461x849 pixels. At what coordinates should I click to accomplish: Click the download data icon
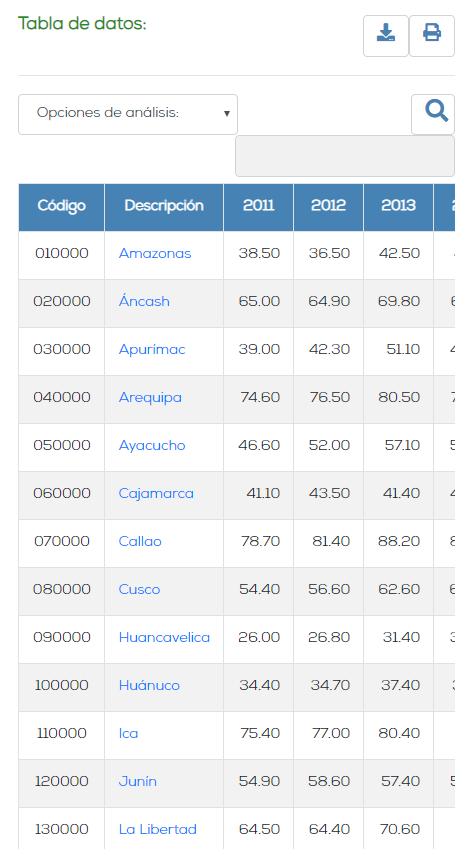pos(386,36)
